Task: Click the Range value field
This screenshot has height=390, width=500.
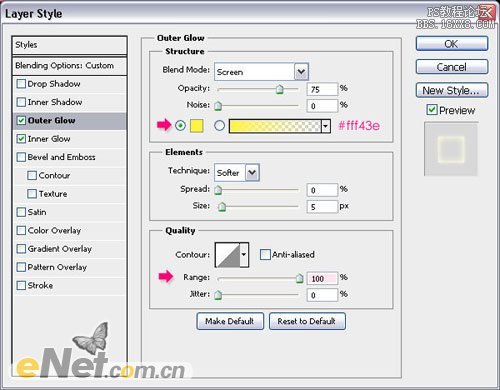Action: [x=322, y=278]
